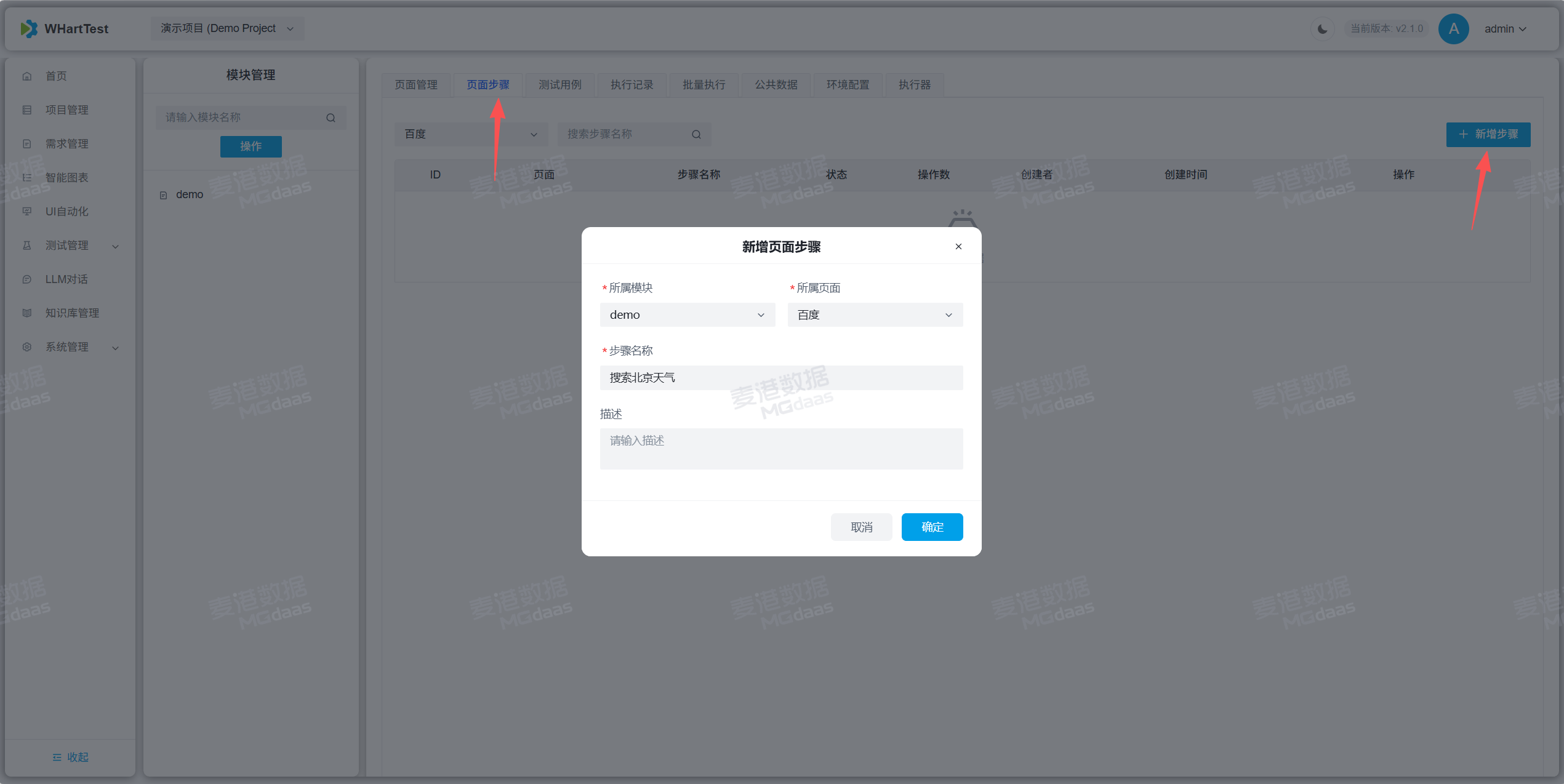Confirm the dialog with 确定
This screenshot has width=1564, height=784.
click(x=932, y=527)
